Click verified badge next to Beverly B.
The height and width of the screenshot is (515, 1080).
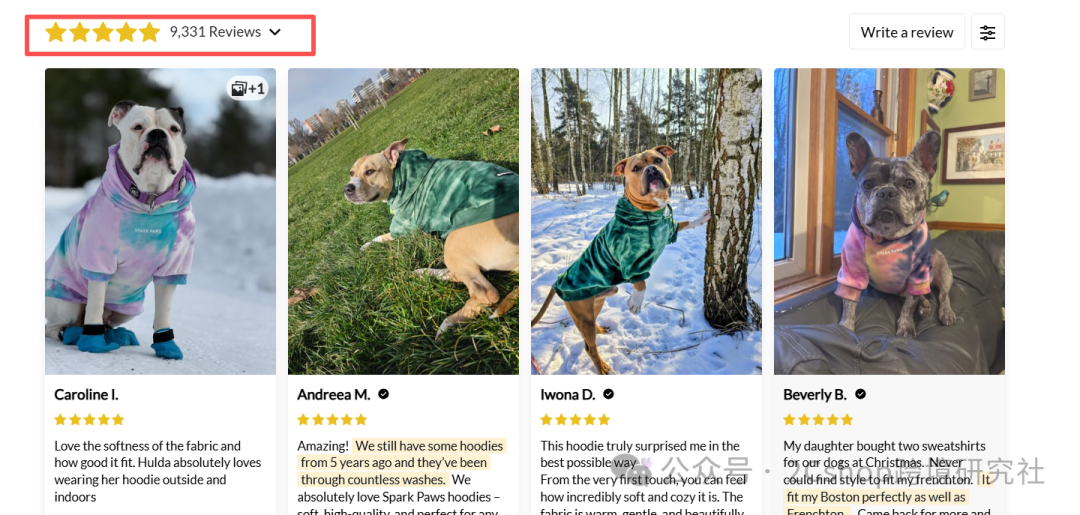click(x=860, y=395)
